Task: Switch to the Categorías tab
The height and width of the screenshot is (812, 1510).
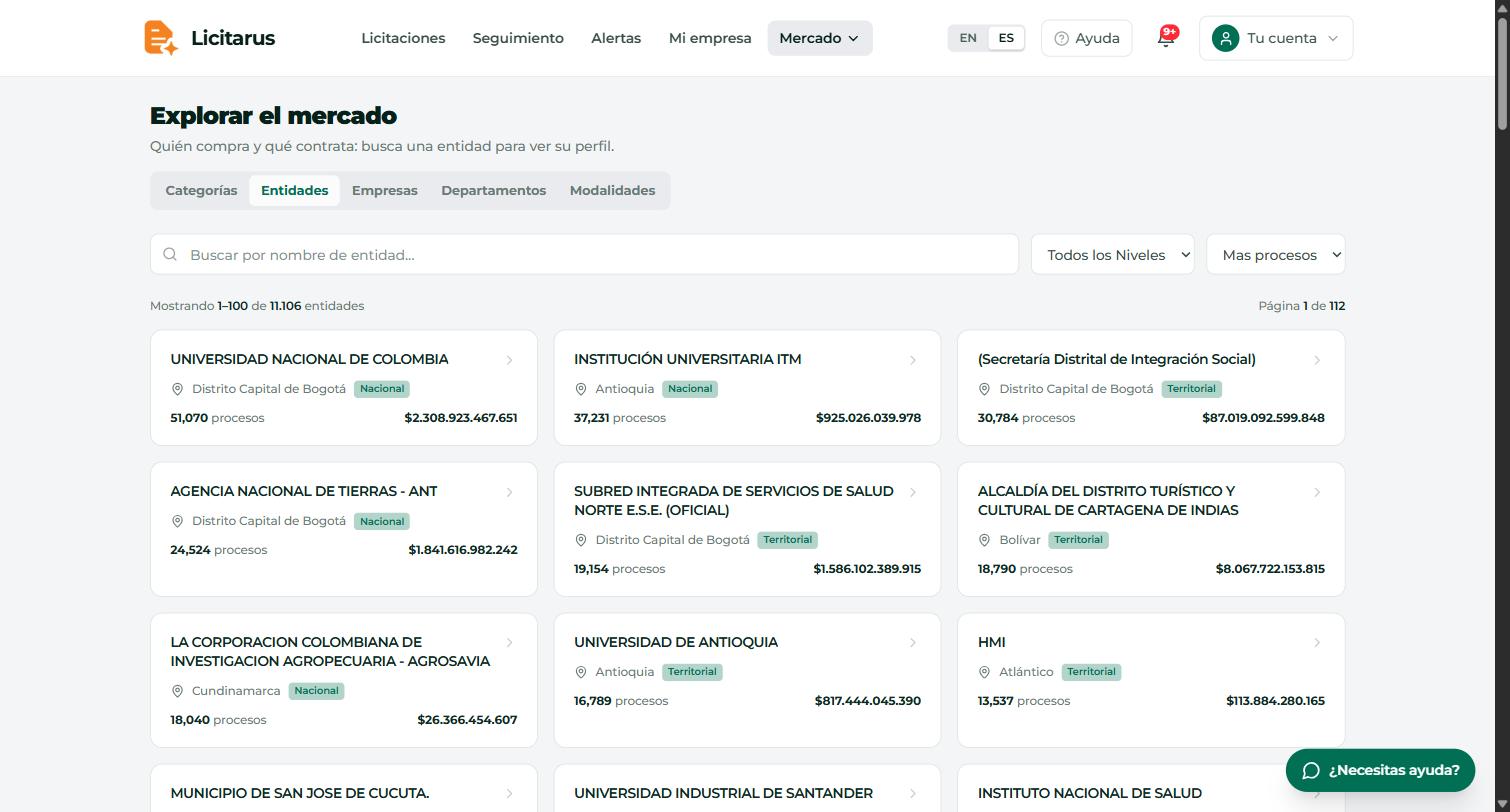Action: (x=201, y=190)
